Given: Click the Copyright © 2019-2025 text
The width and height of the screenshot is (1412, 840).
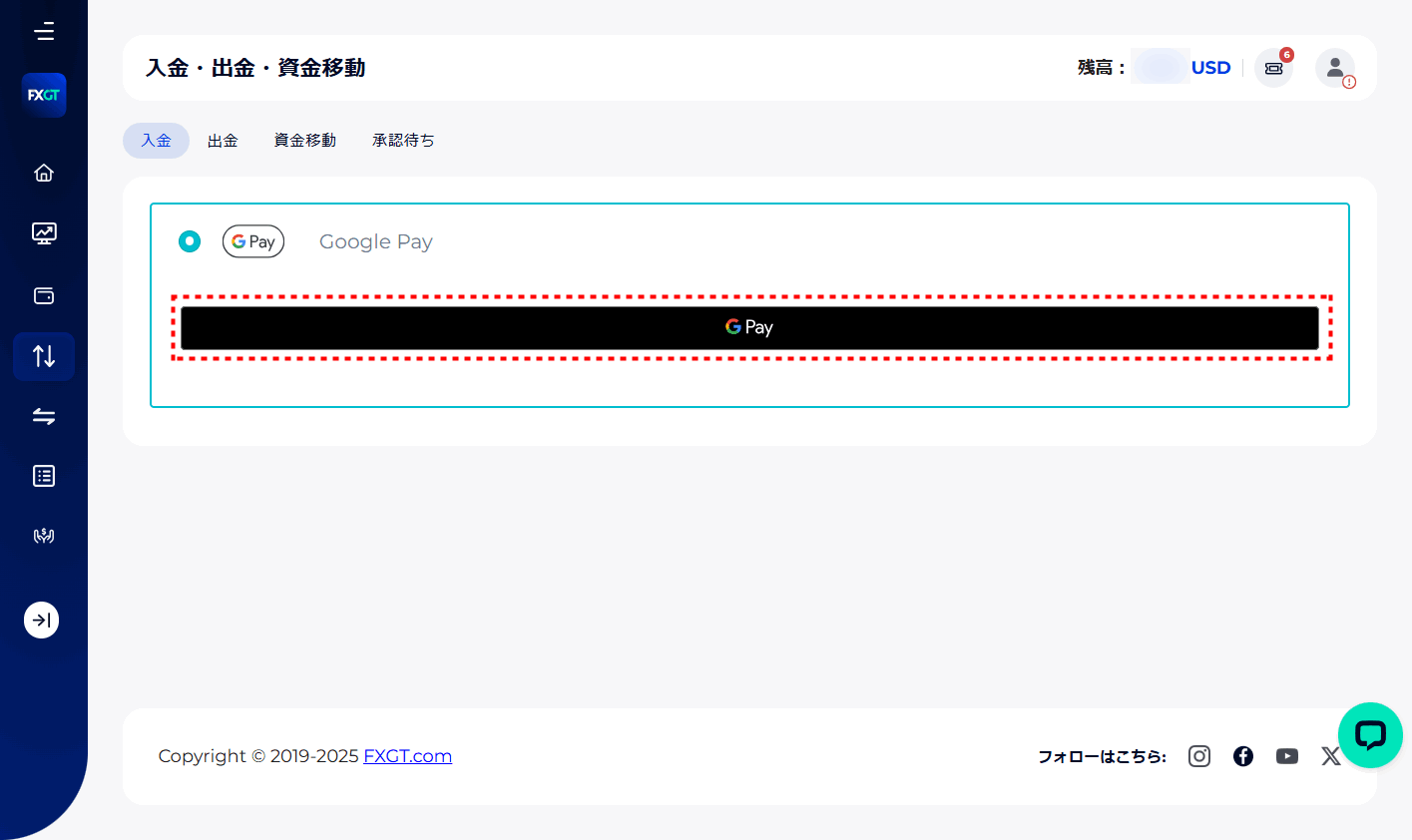Looking at the screenshot, I should click(258, 756).
